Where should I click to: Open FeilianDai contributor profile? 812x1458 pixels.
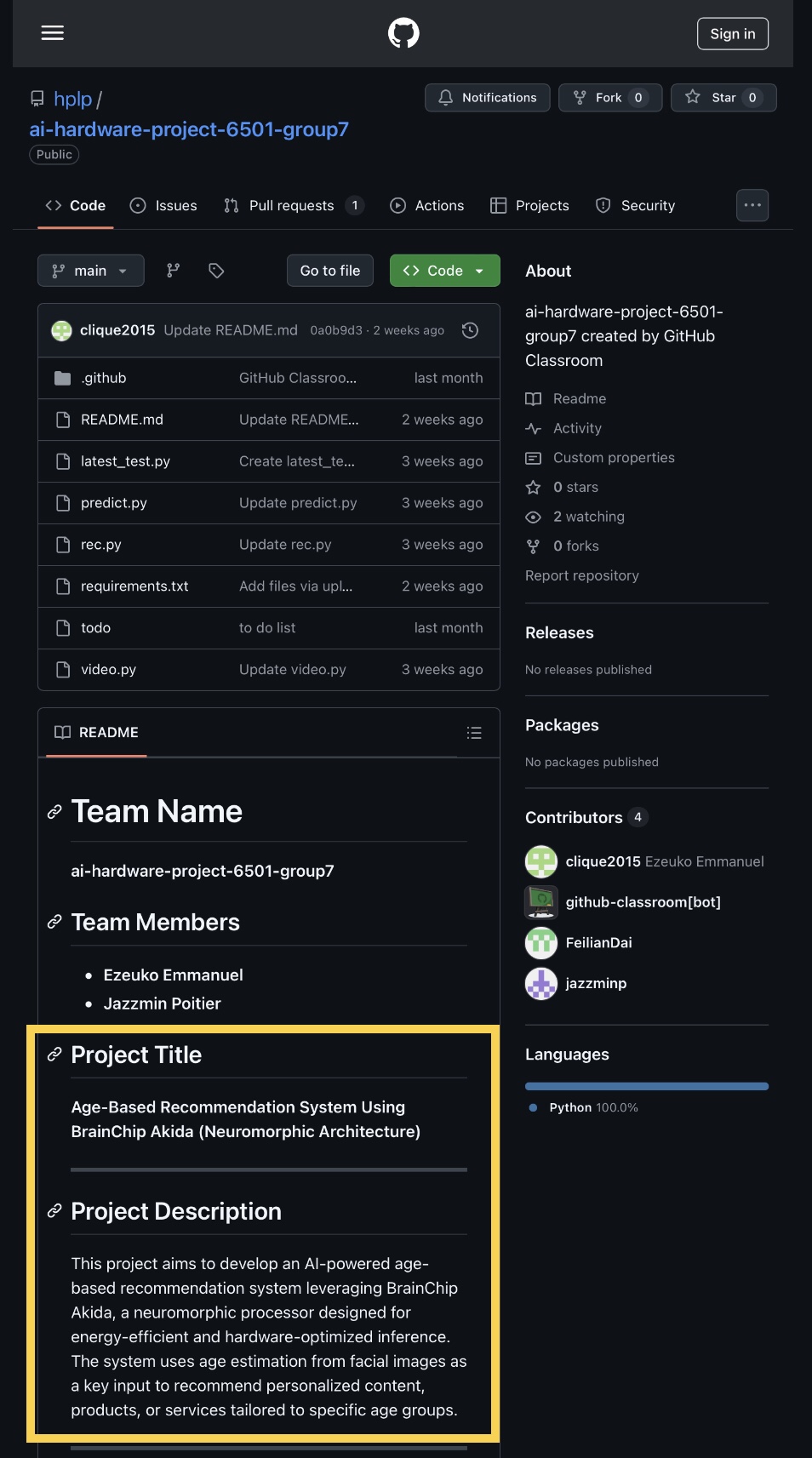[x=598, y=943]
